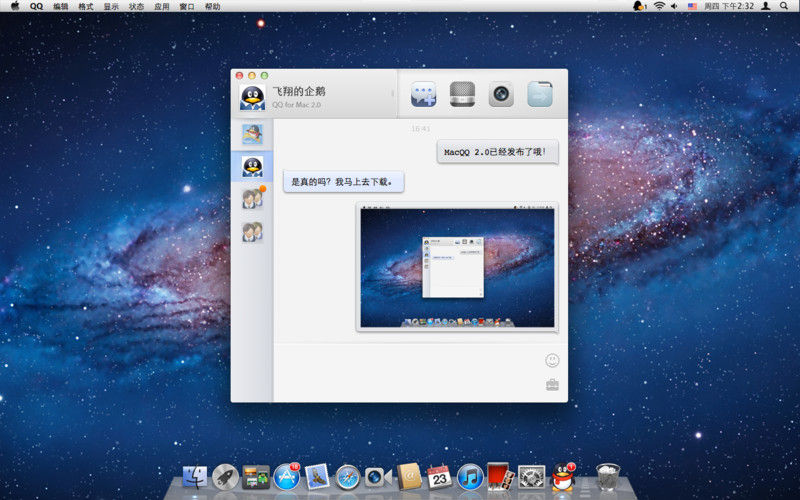Viewport: 800px width, 500px height.
Task: Open Mission Control in the Dock
Action: click(x=256, y=478)
